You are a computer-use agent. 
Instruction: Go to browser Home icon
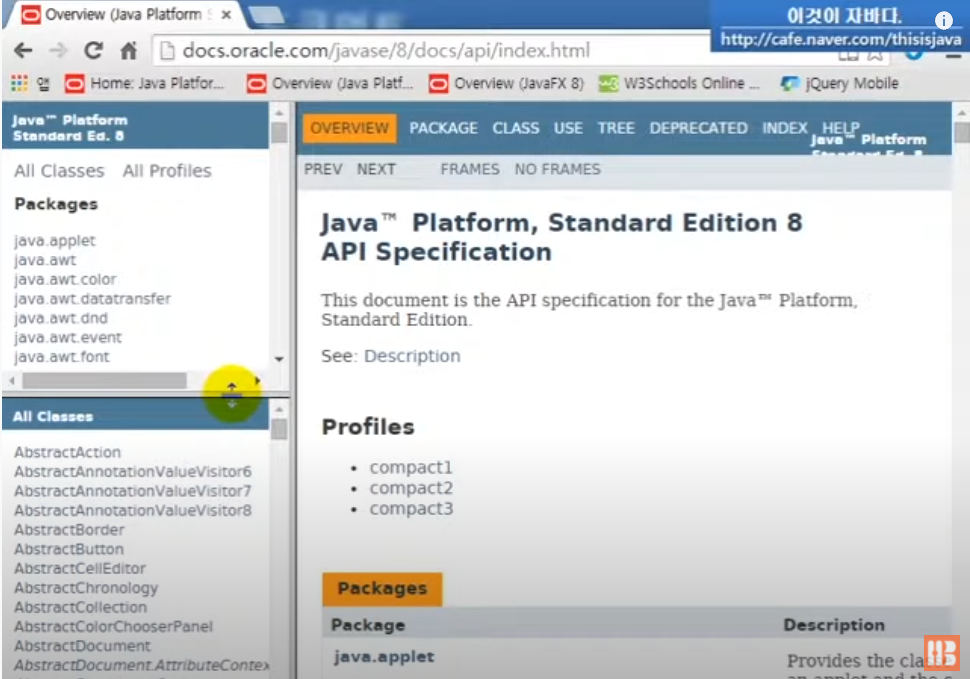[x=129, y=50]
